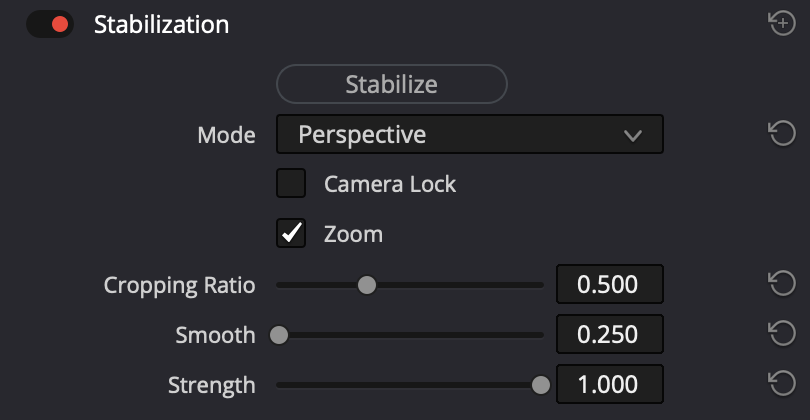
Task: Click the Cropping Ratio field showing 0.500
Action: pyautogui.click(x=610, y=284)
